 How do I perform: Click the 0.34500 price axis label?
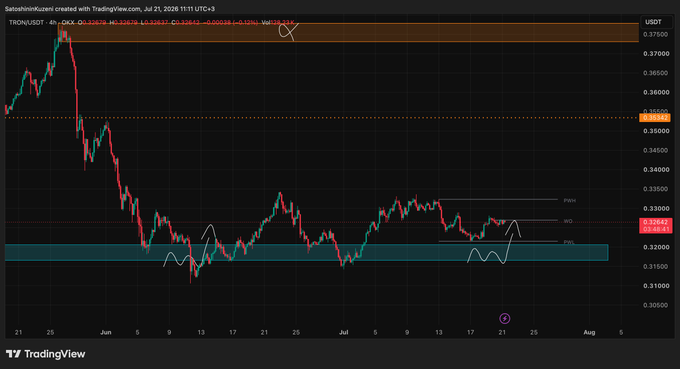point(655,150)
